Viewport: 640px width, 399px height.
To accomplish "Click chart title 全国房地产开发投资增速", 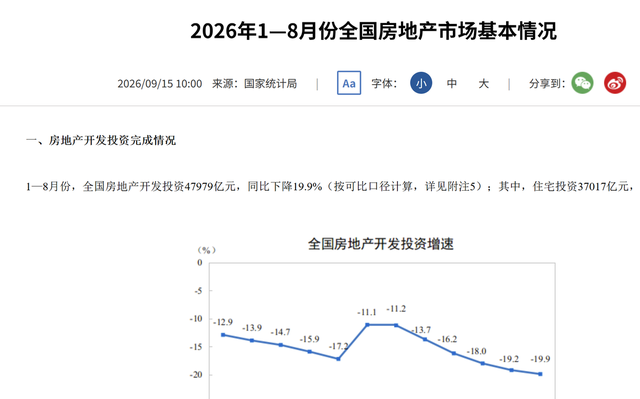I will click(x=380, y=244).
